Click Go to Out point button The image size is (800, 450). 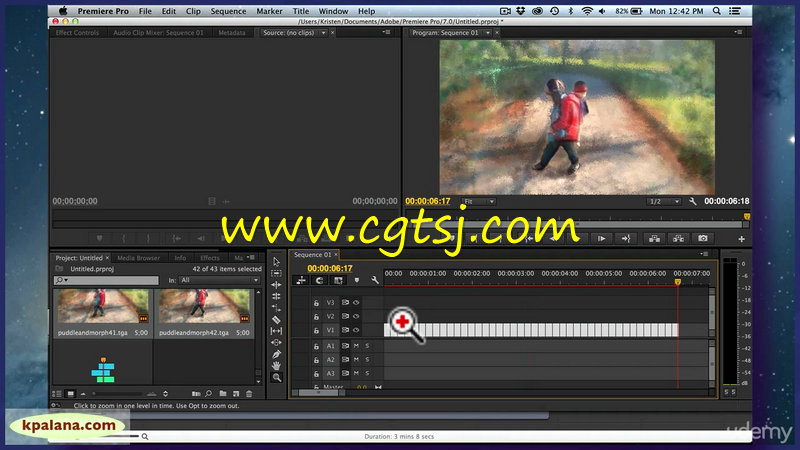[x=626, y=238]
